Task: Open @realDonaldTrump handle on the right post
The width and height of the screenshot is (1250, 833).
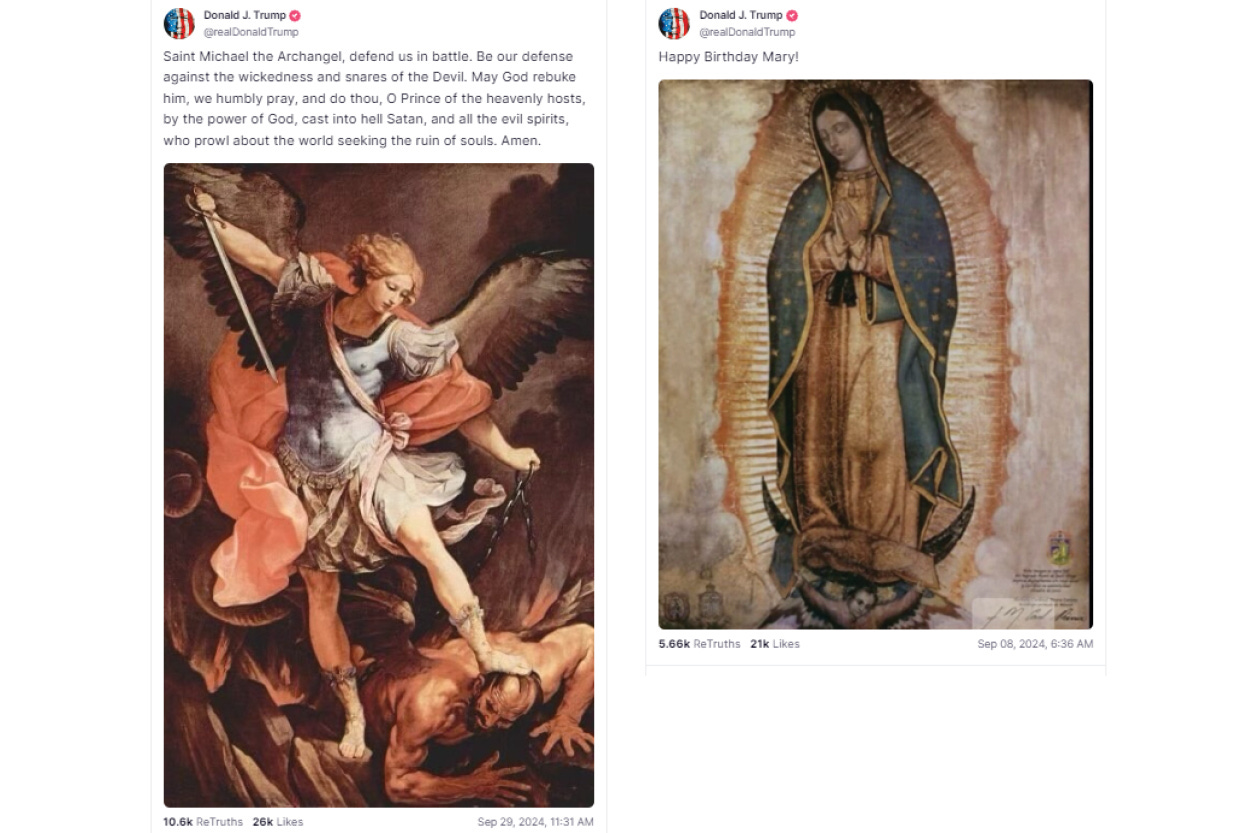Action: pos(747,32)
